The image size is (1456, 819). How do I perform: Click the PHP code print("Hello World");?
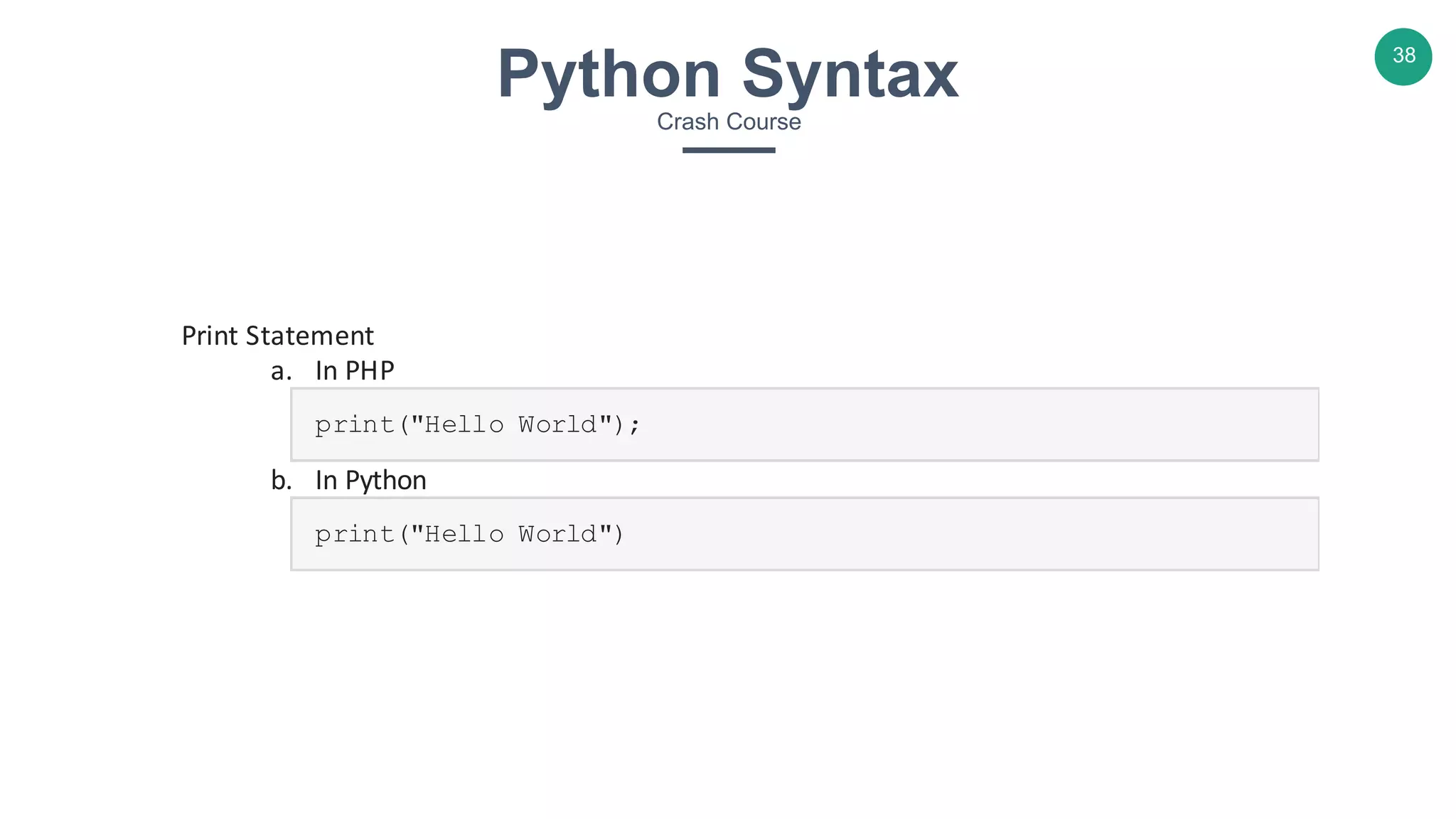478,425
